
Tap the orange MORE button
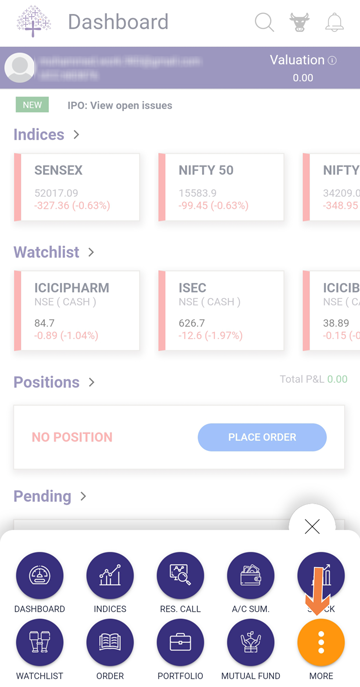click(x=321, y=642)
